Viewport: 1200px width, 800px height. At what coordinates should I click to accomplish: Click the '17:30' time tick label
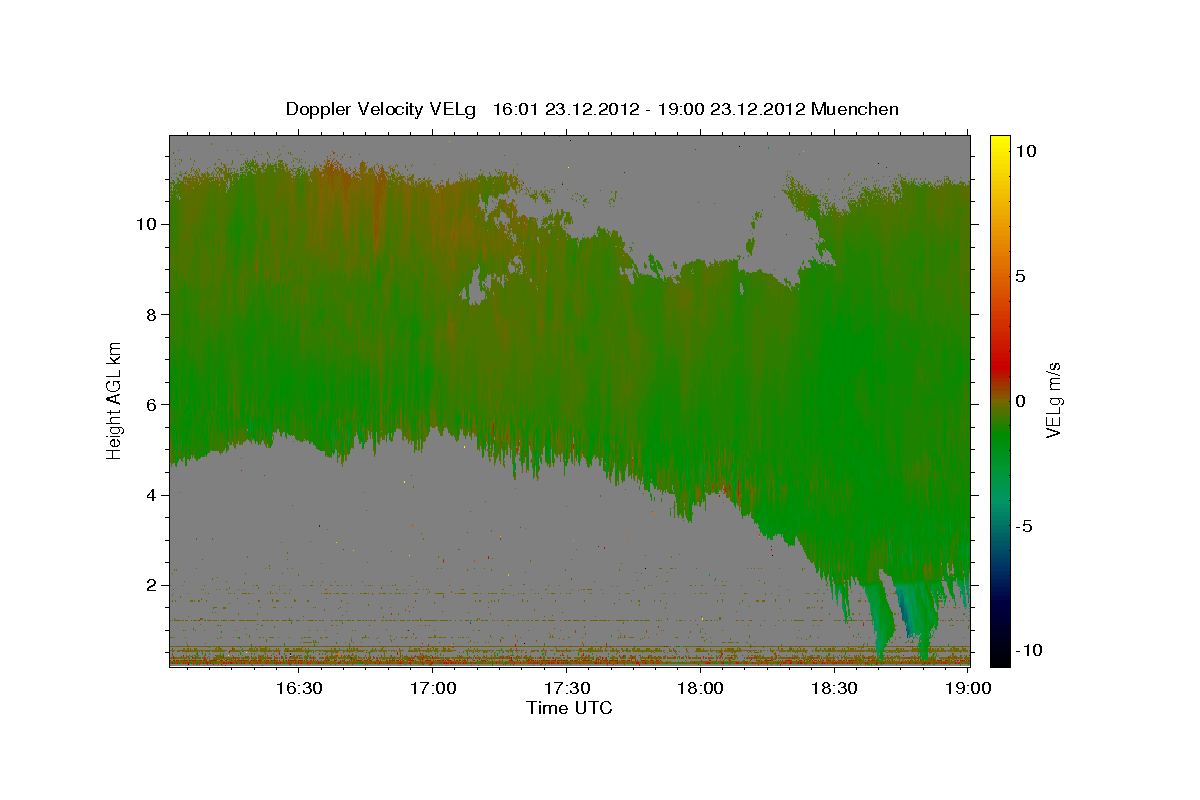[x=567, y=688]
